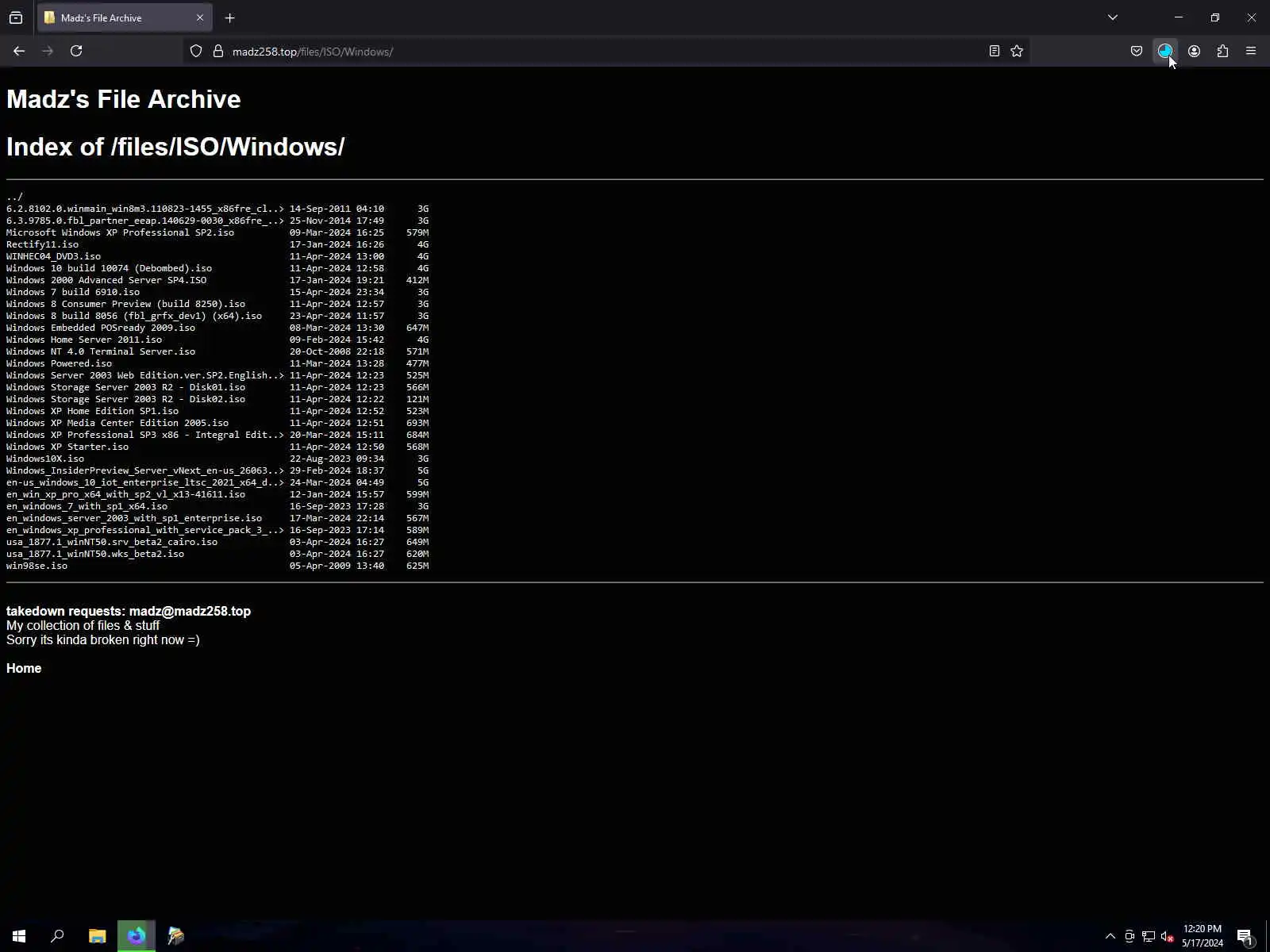The image size is (1270, 952).
Task: Open the taskbar clock and calendar
Action: point(1203,936)
